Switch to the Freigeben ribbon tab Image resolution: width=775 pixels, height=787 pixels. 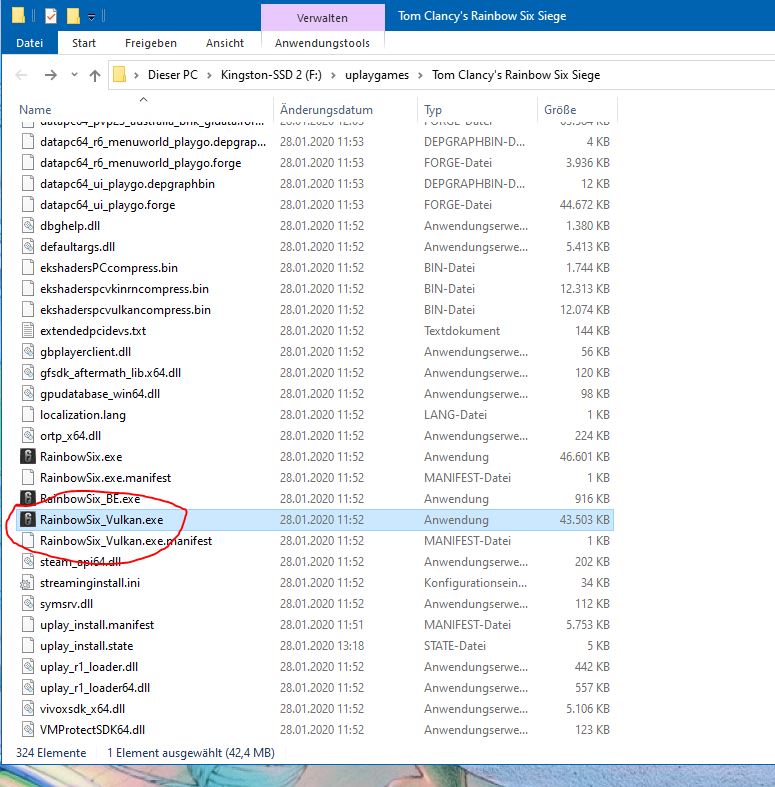click(x=151, y=43)
